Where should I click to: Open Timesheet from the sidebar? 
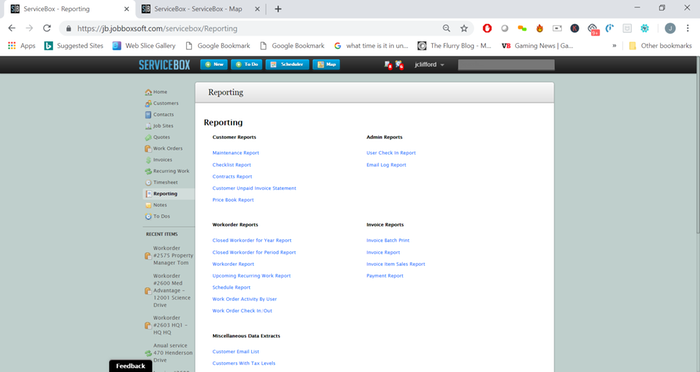point(161,182)
